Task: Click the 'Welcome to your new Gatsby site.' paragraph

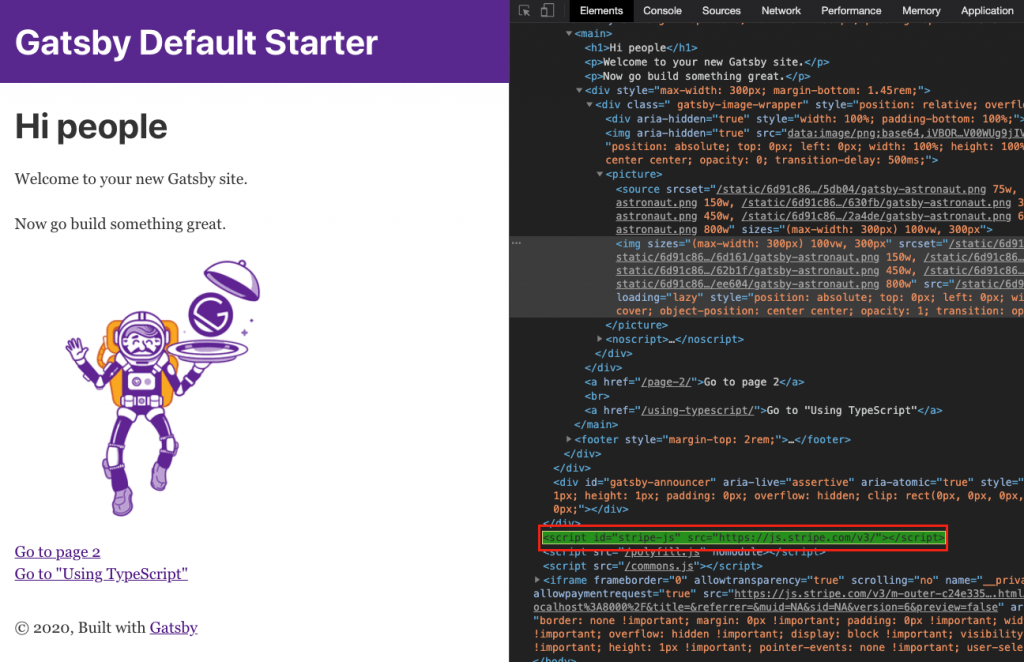Action: [131, 179]
